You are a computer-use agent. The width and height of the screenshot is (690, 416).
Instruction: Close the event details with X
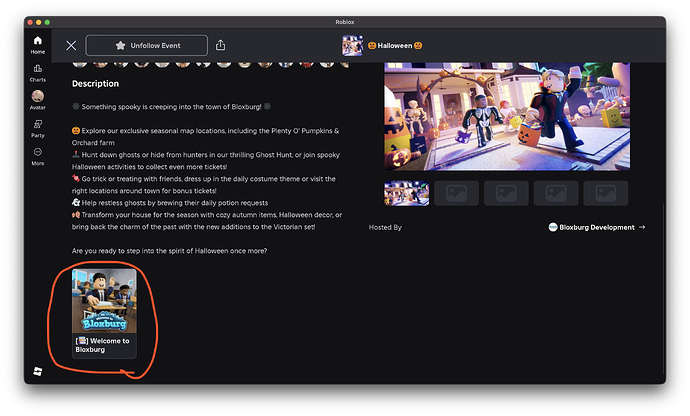tap(71, 45)
